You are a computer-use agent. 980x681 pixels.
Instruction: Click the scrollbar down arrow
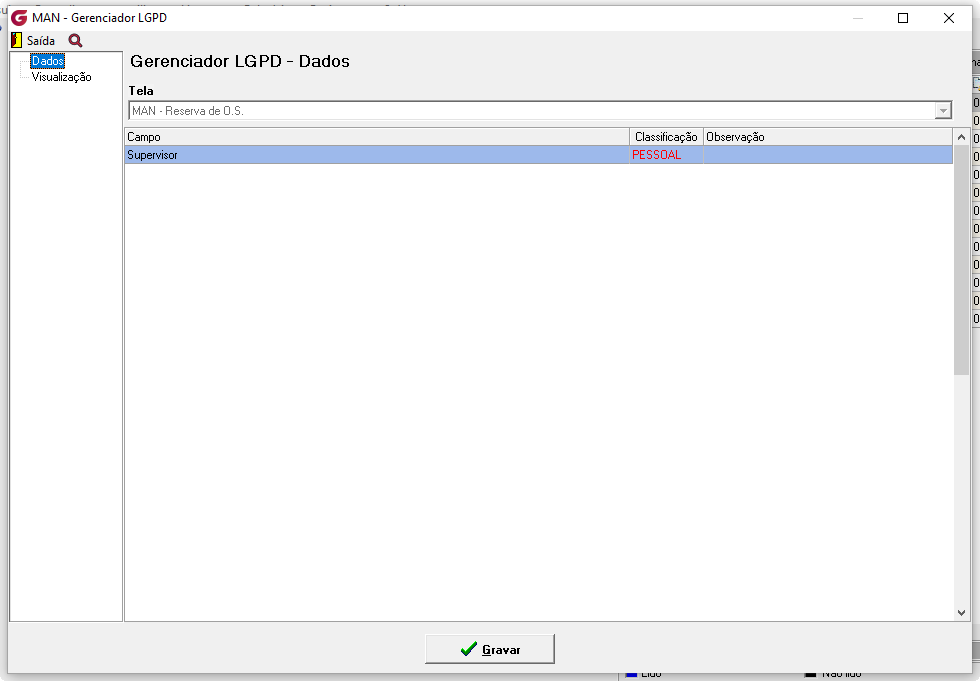pos(961,613)
